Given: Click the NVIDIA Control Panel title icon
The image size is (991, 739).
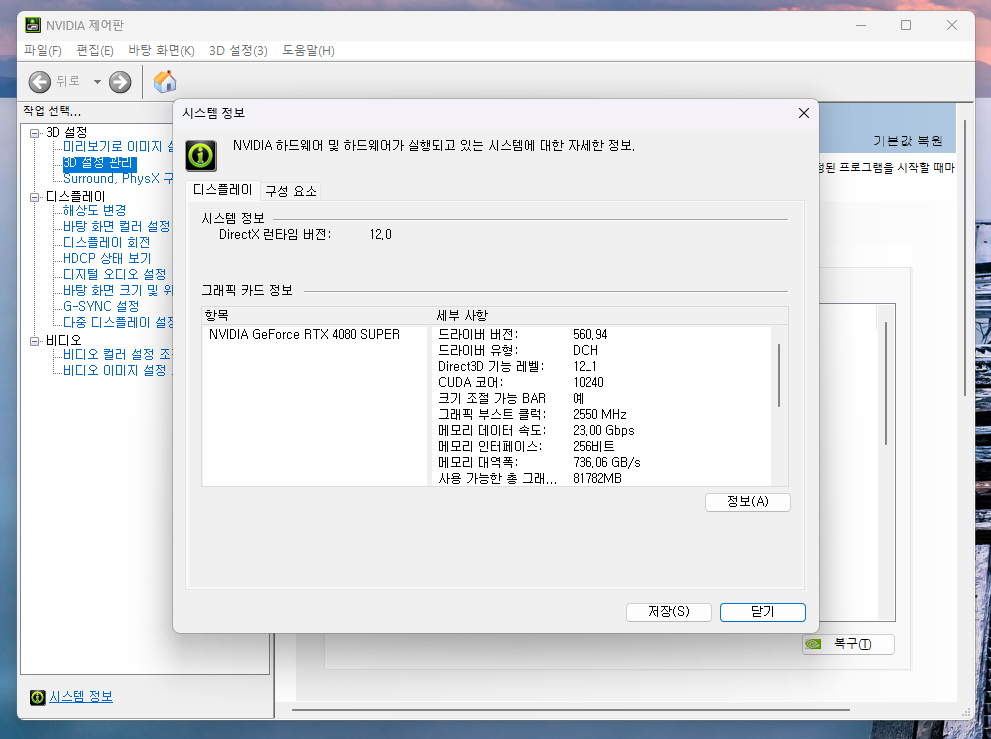Looking at the screenshot, I should click(x=33, y=25).
